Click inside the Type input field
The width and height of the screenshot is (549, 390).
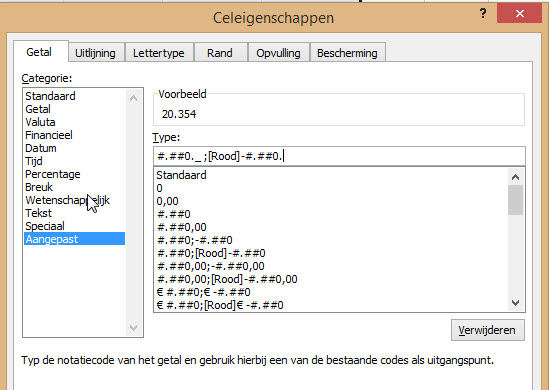tap(339, 156)
